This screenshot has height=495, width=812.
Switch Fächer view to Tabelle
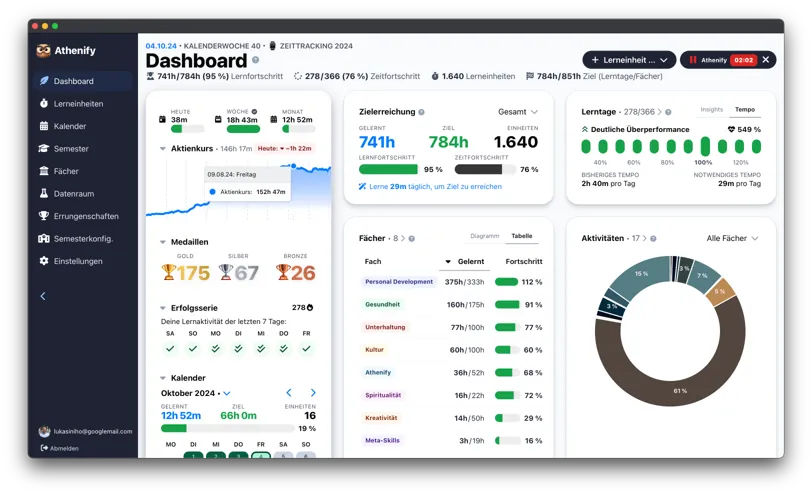[521, 236]
